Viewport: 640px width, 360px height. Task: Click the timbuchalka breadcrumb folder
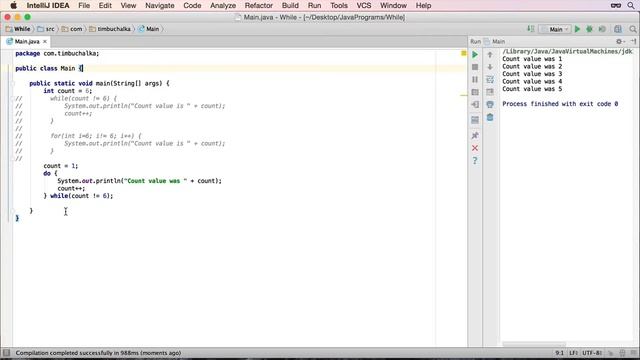tap(110, 29)
